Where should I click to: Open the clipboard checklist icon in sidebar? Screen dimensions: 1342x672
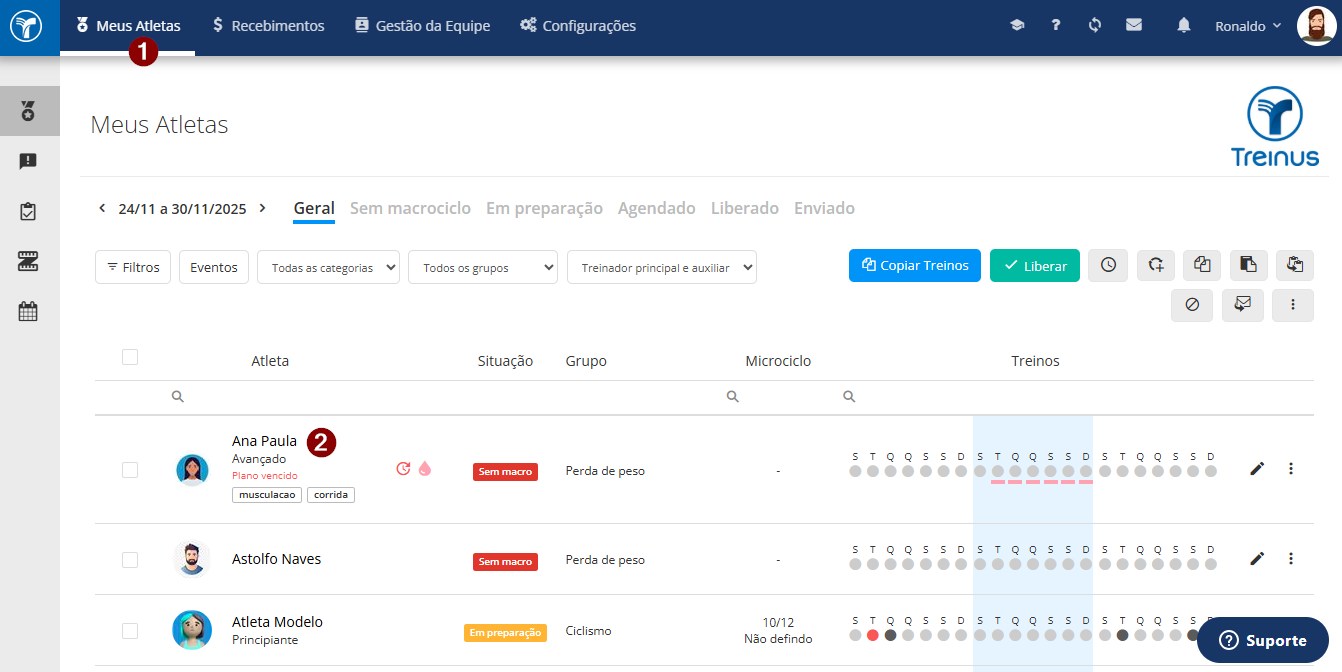point(28,212)
